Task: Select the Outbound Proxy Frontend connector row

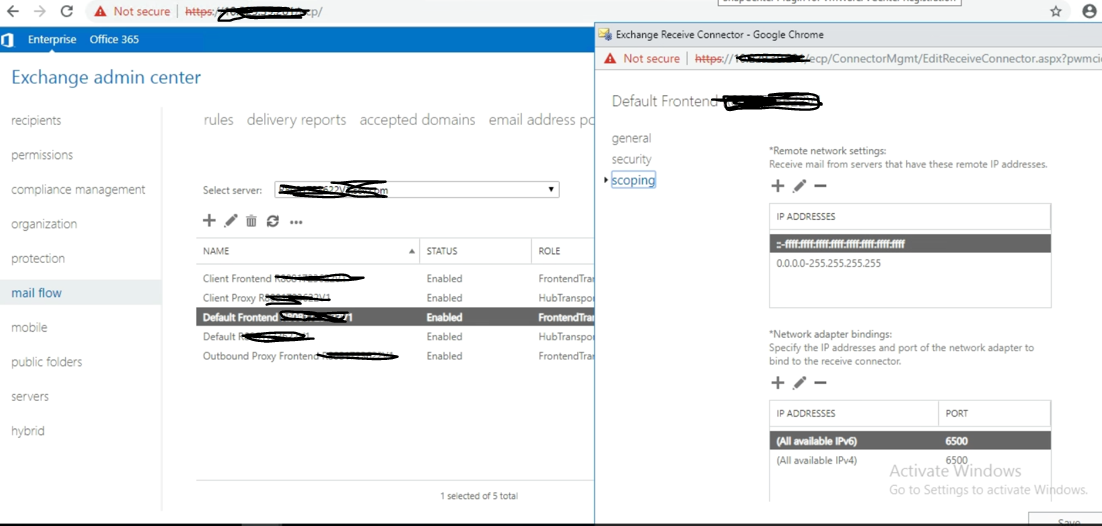Action: click(x=395, y=356)
